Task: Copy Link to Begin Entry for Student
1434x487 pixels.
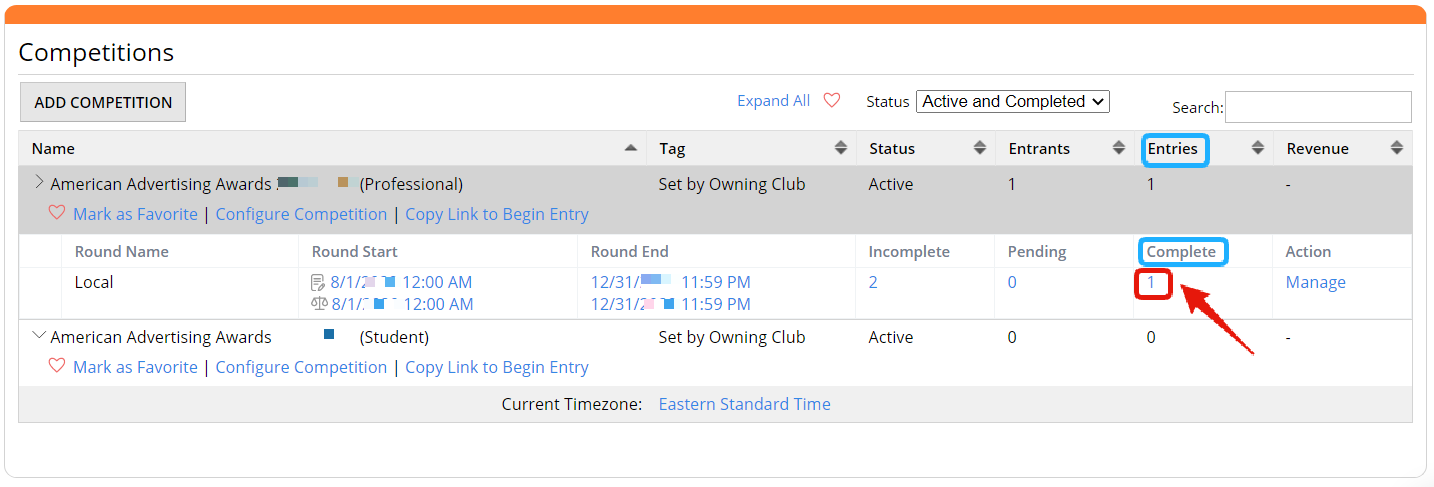Action: point(496,367)
